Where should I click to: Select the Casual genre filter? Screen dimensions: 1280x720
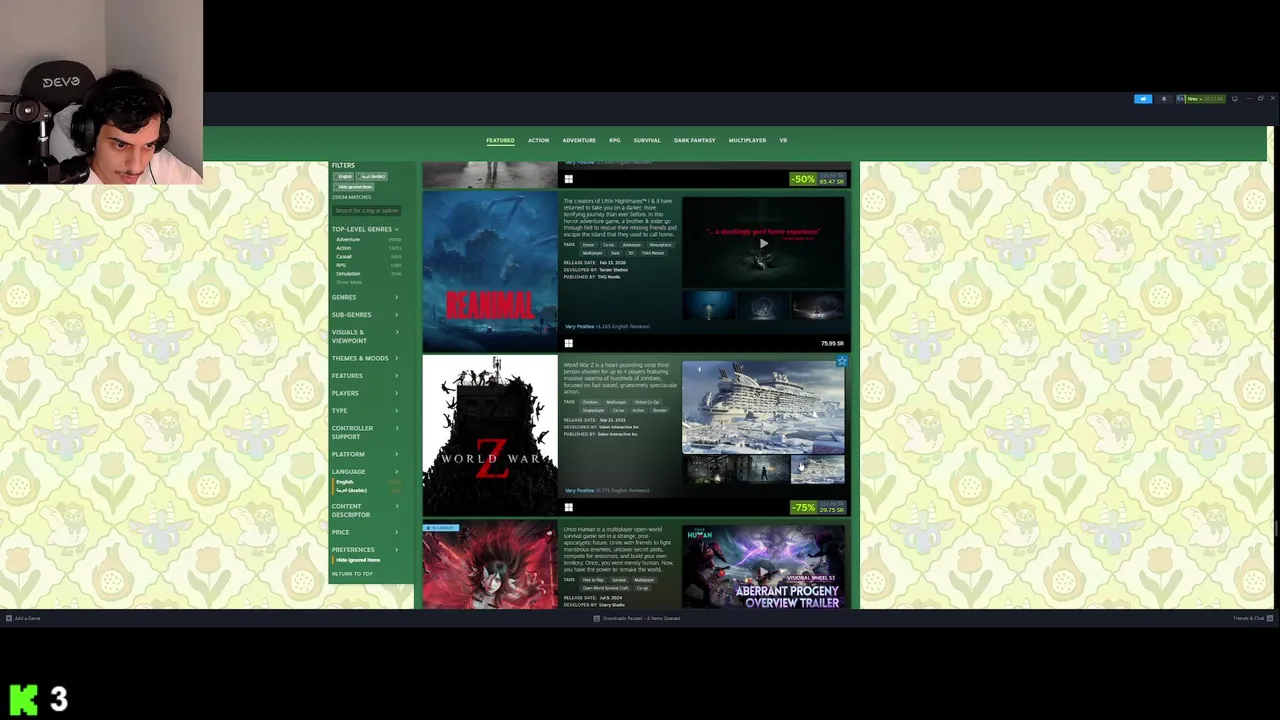[367, 257]
